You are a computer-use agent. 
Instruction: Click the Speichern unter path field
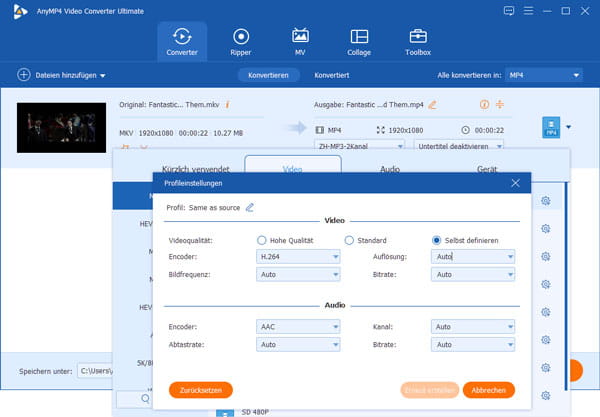pyautogui.click(x=96, y=371)
